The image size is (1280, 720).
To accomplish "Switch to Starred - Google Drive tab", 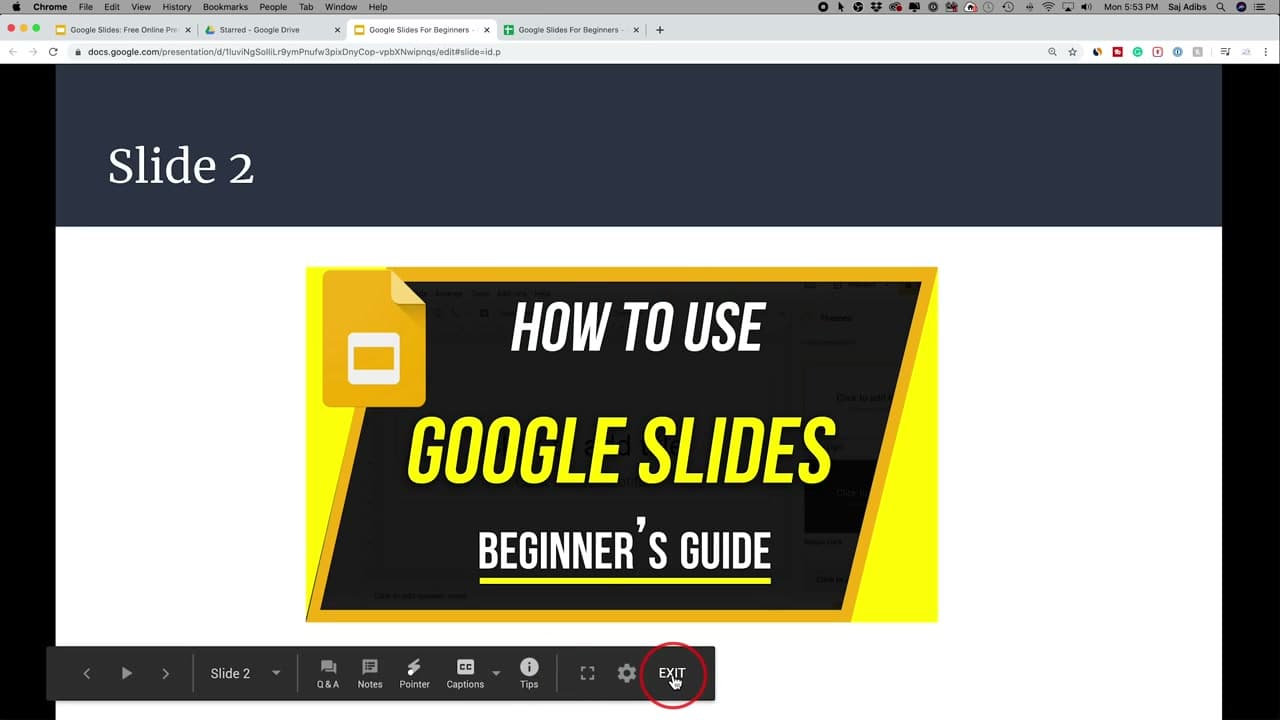I will pyautogui.click(x=270, y=30).
